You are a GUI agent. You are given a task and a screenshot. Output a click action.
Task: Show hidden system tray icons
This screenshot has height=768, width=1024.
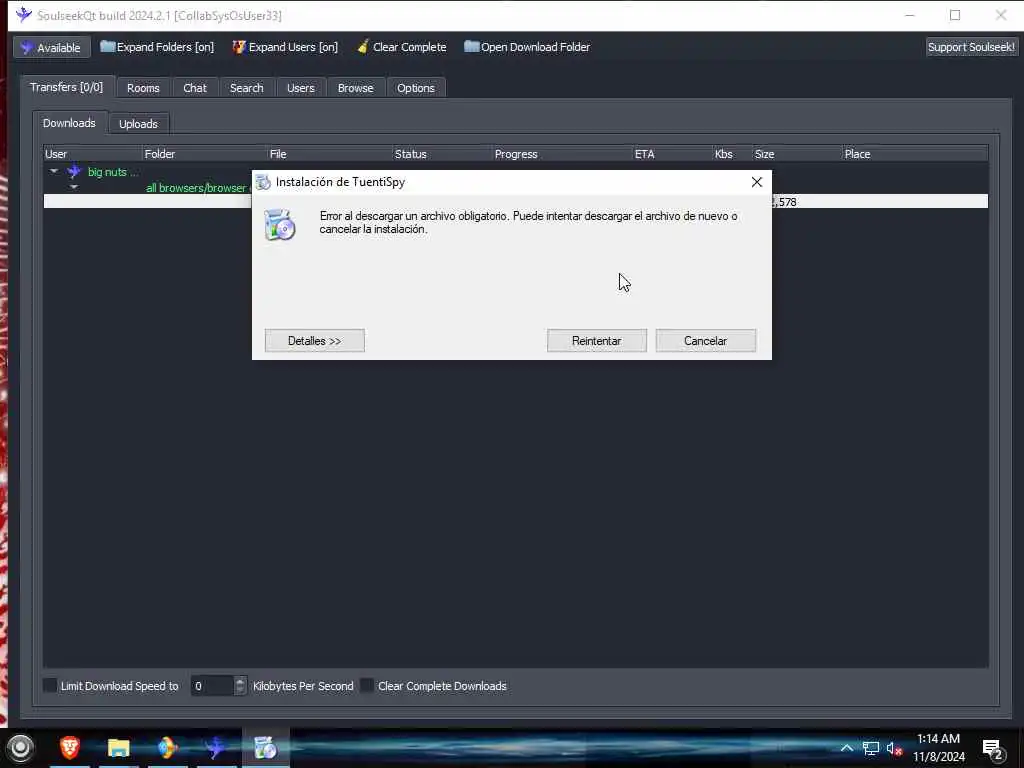click(x=846, y=748)
